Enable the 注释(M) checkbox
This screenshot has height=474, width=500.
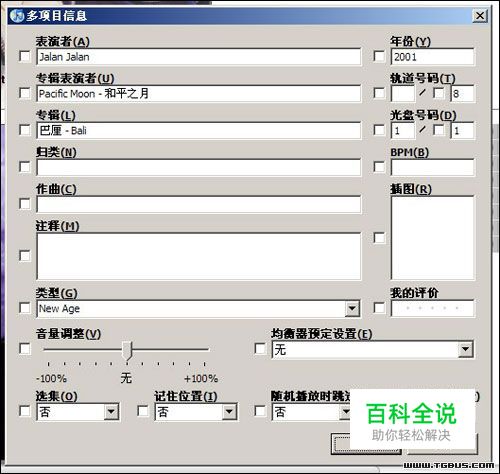click(25, 256)
